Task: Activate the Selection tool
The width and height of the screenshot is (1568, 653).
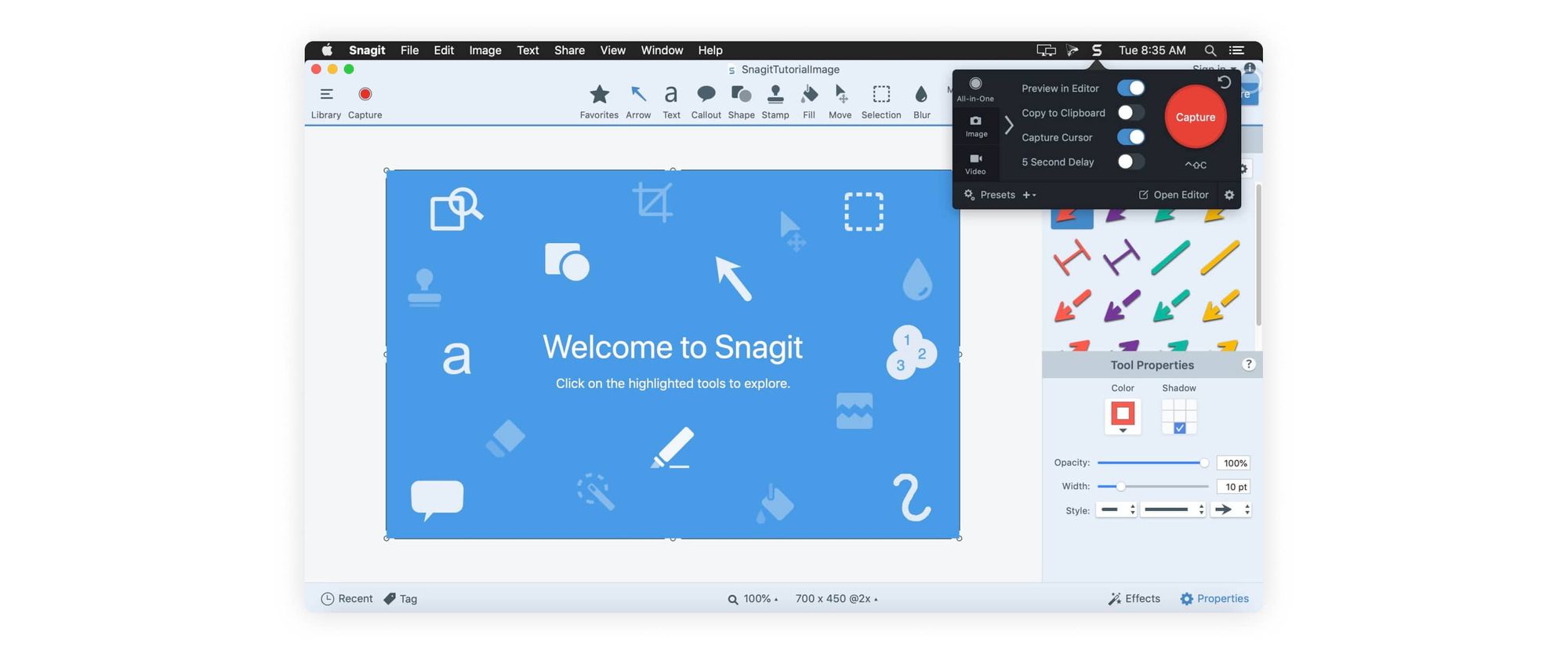Action: (881, 103)
